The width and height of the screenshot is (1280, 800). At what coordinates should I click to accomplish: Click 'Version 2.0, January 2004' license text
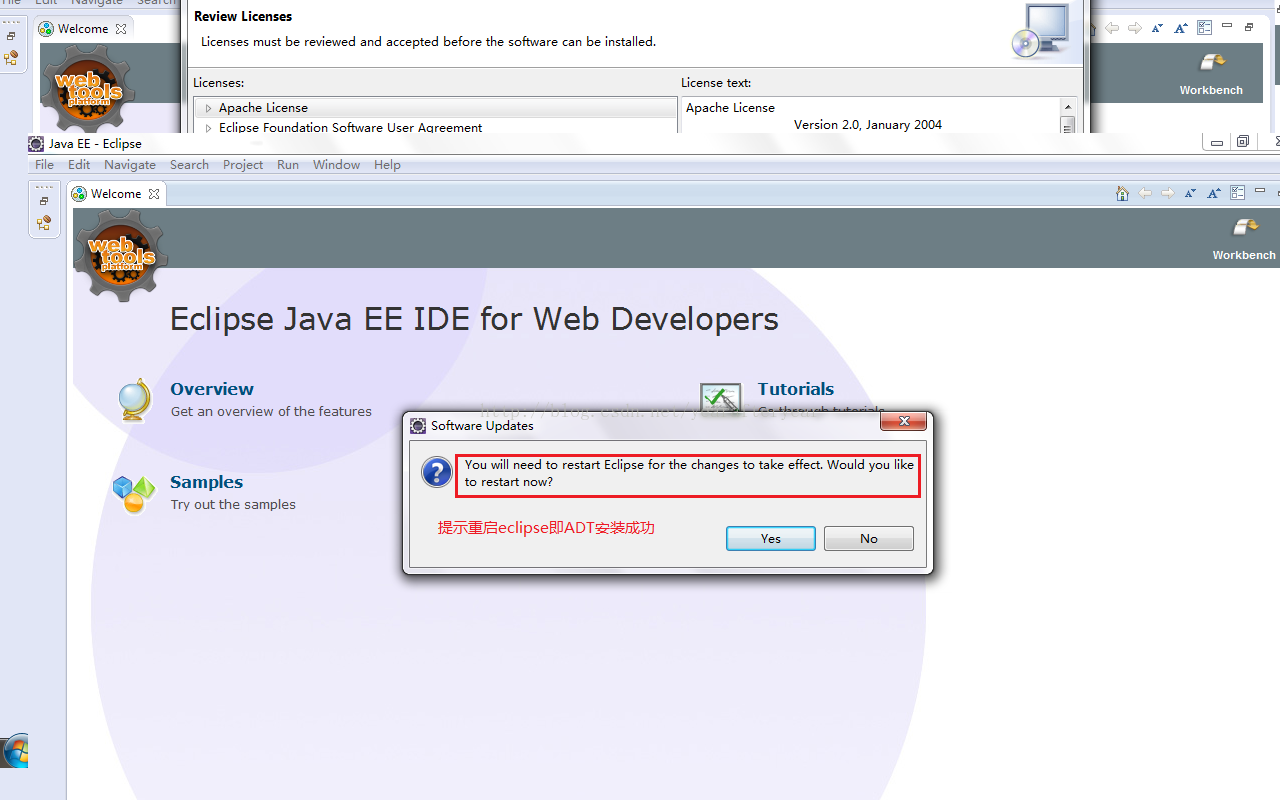(x=868, y=125)
